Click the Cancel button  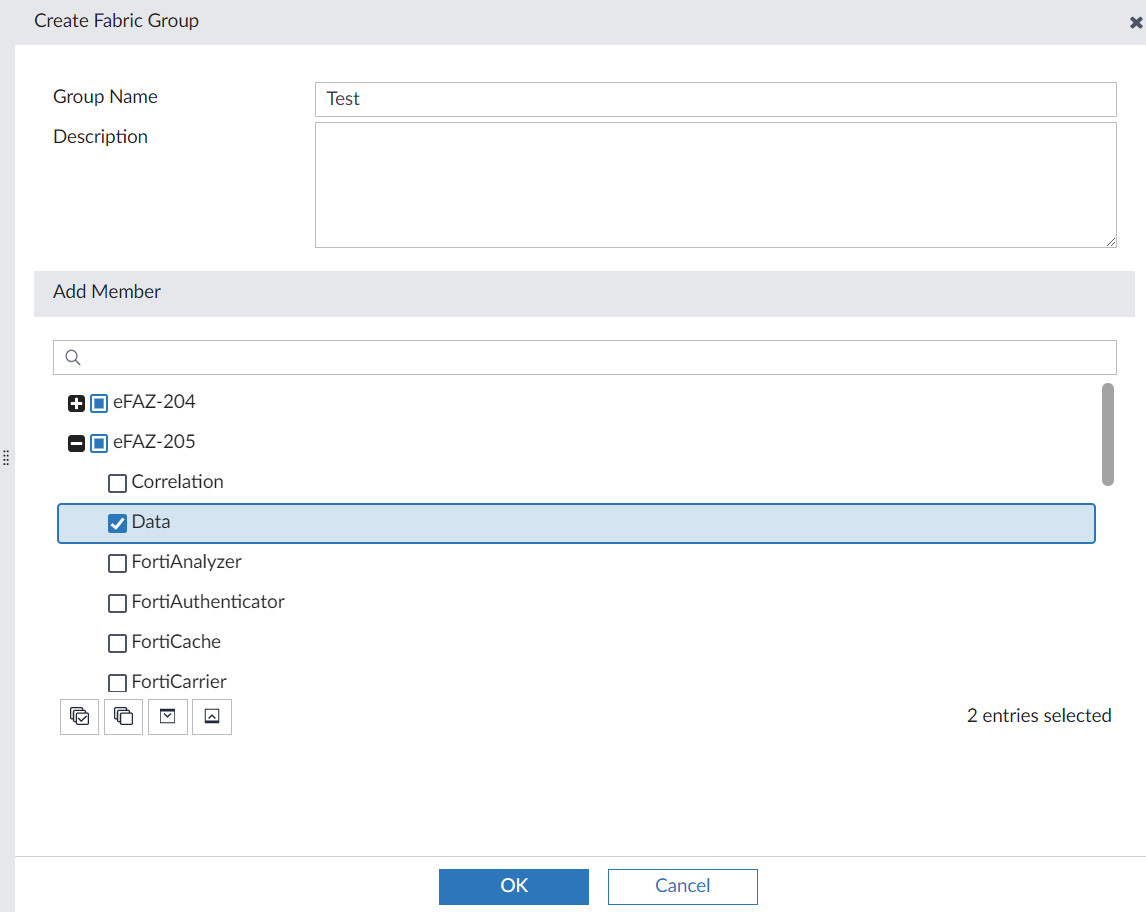(682, 886)
